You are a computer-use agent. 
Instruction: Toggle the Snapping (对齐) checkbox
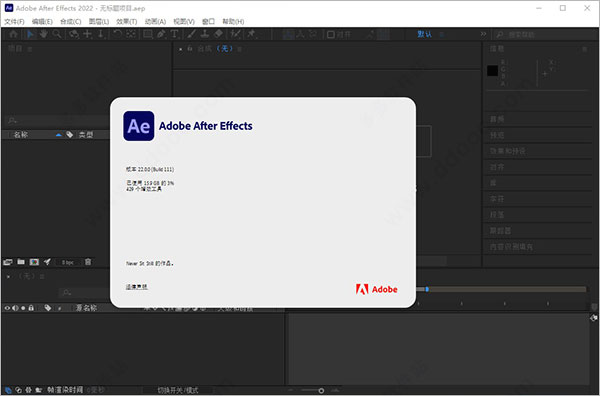click(331, 34)
